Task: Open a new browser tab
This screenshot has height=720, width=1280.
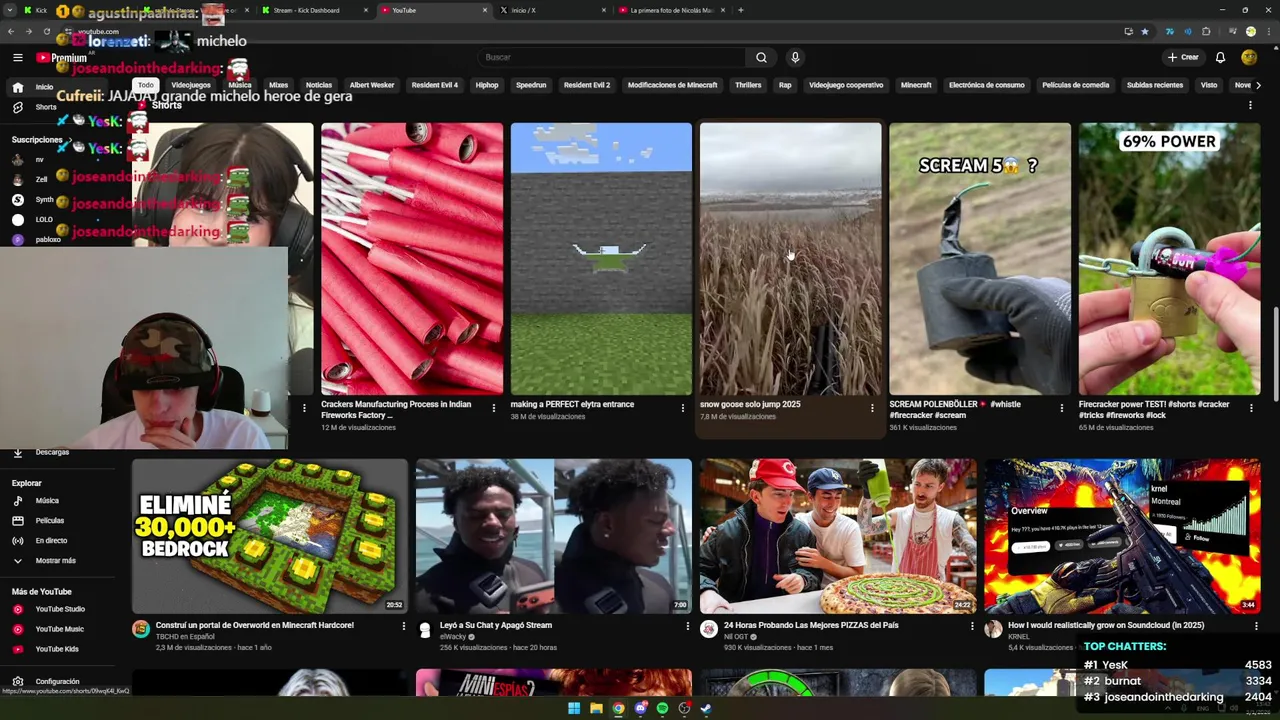Action: (x=740, y=10)
